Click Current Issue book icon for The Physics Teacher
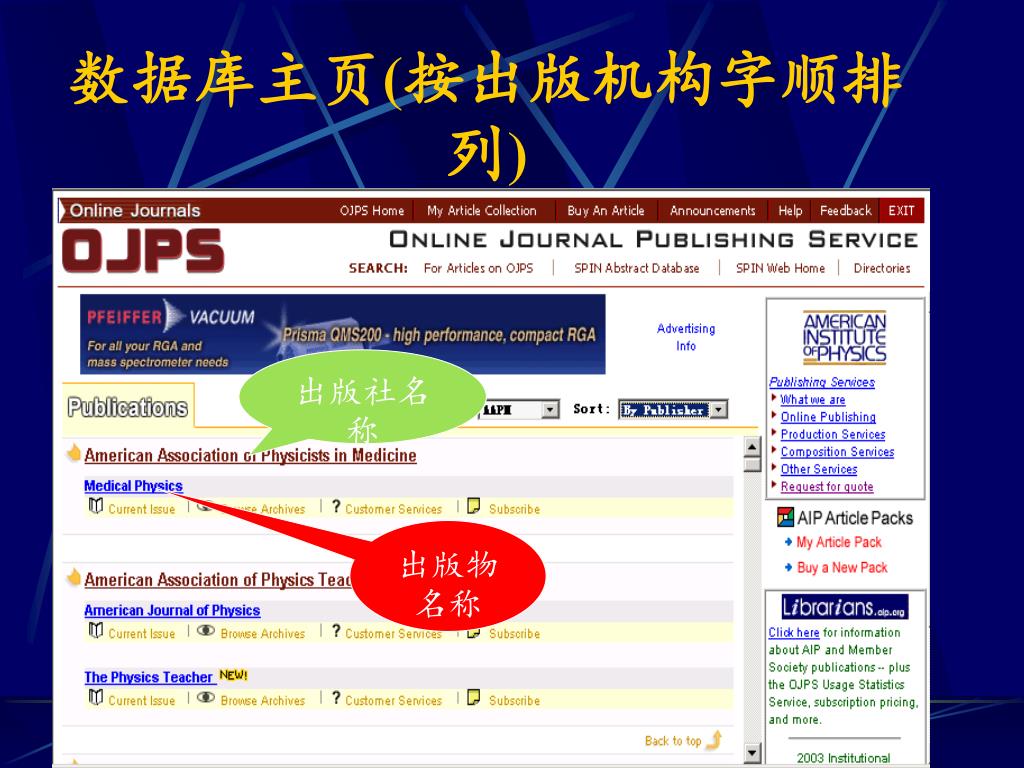The width and height of the screenshot is (1024, 768). click(96, 697)
